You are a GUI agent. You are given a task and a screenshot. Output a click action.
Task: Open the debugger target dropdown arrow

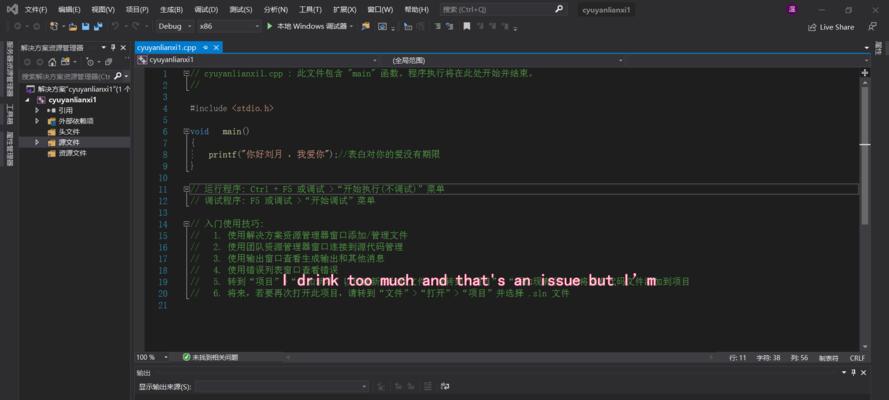pos(352,27)
